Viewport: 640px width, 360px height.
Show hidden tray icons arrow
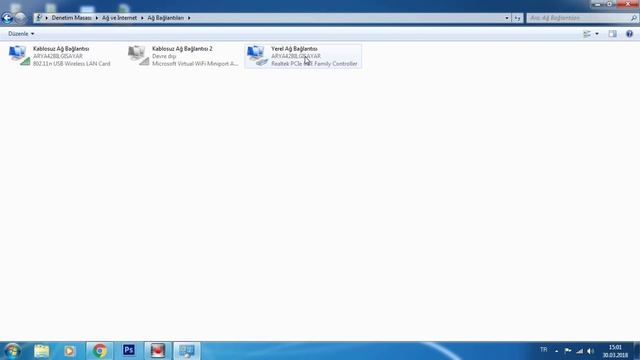coord(556,351)
